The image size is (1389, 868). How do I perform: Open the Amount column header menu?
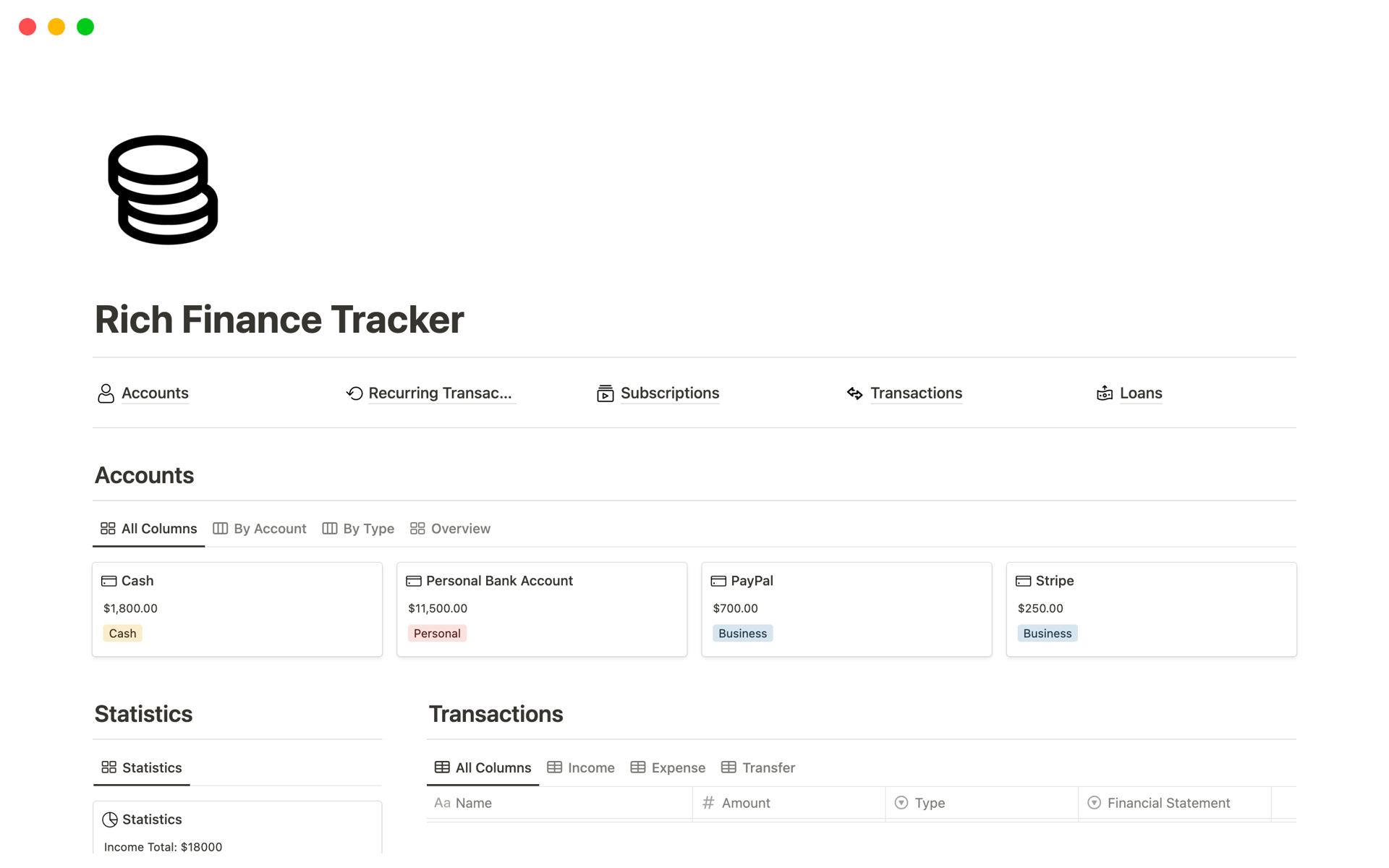tap(745, 803)
